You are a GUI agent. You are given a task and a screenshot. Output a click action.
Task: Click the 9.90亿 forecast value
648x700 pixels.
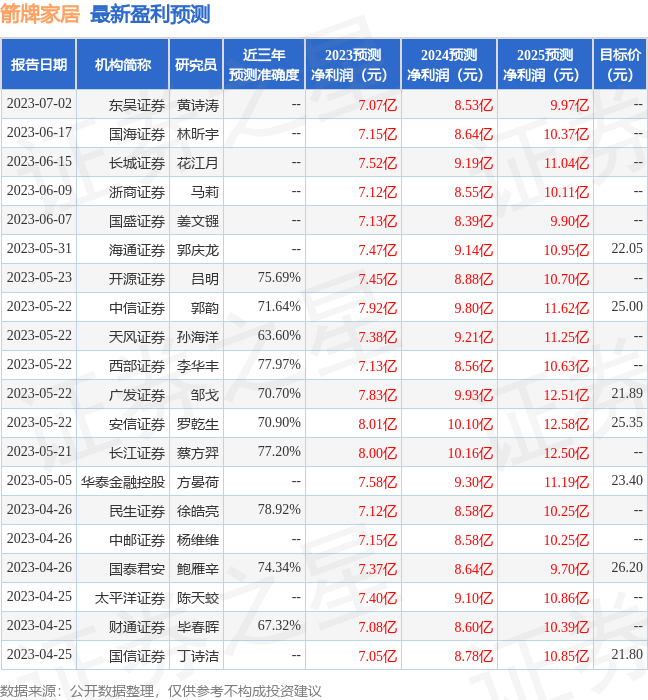coord(569,221)
